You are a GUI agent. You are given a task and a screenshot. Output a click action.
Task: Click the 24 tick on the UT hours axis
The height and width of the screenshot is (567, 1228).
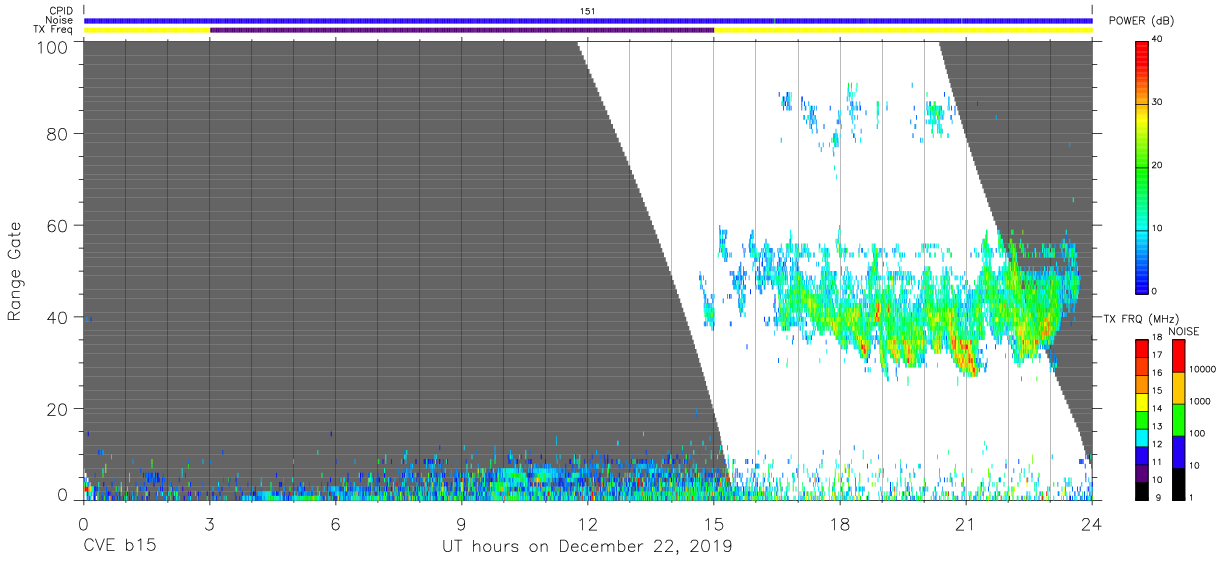(1092, 523)
